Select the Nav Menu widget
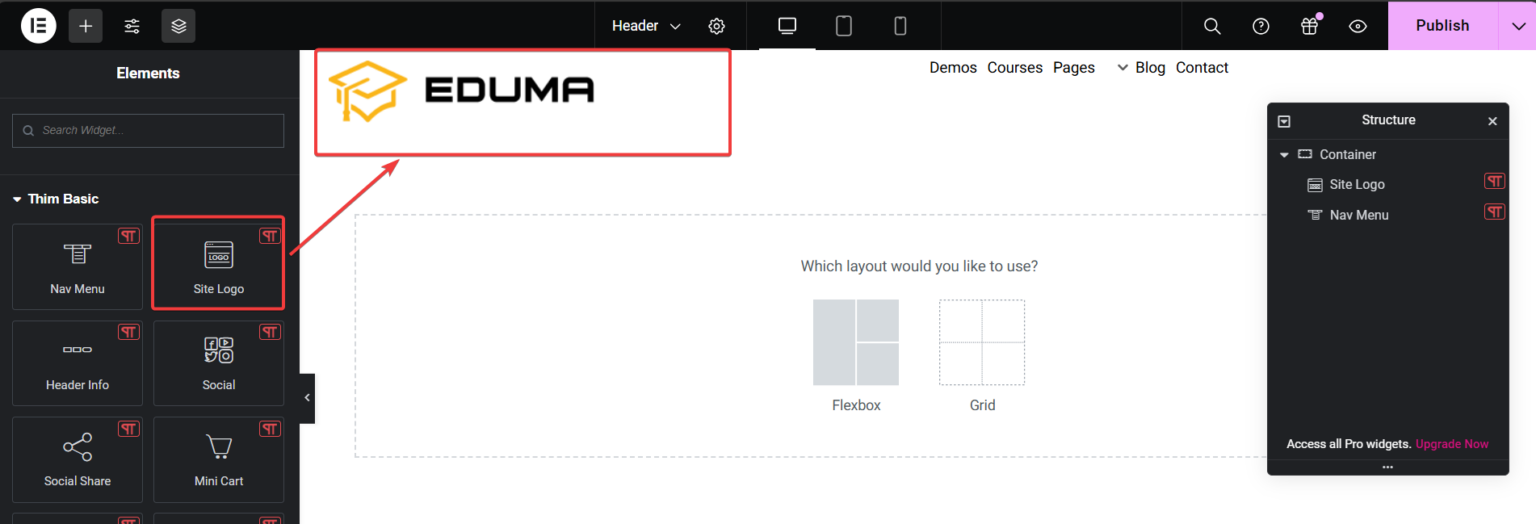This screenshot has width=1536, height=524. 77,266
